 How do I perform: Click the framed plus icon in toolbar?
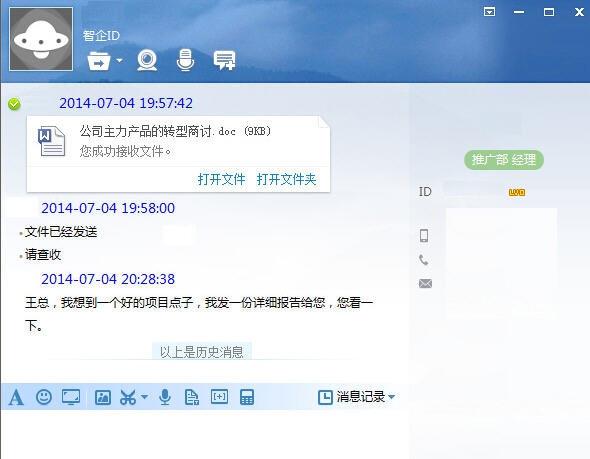click(219, 397)
